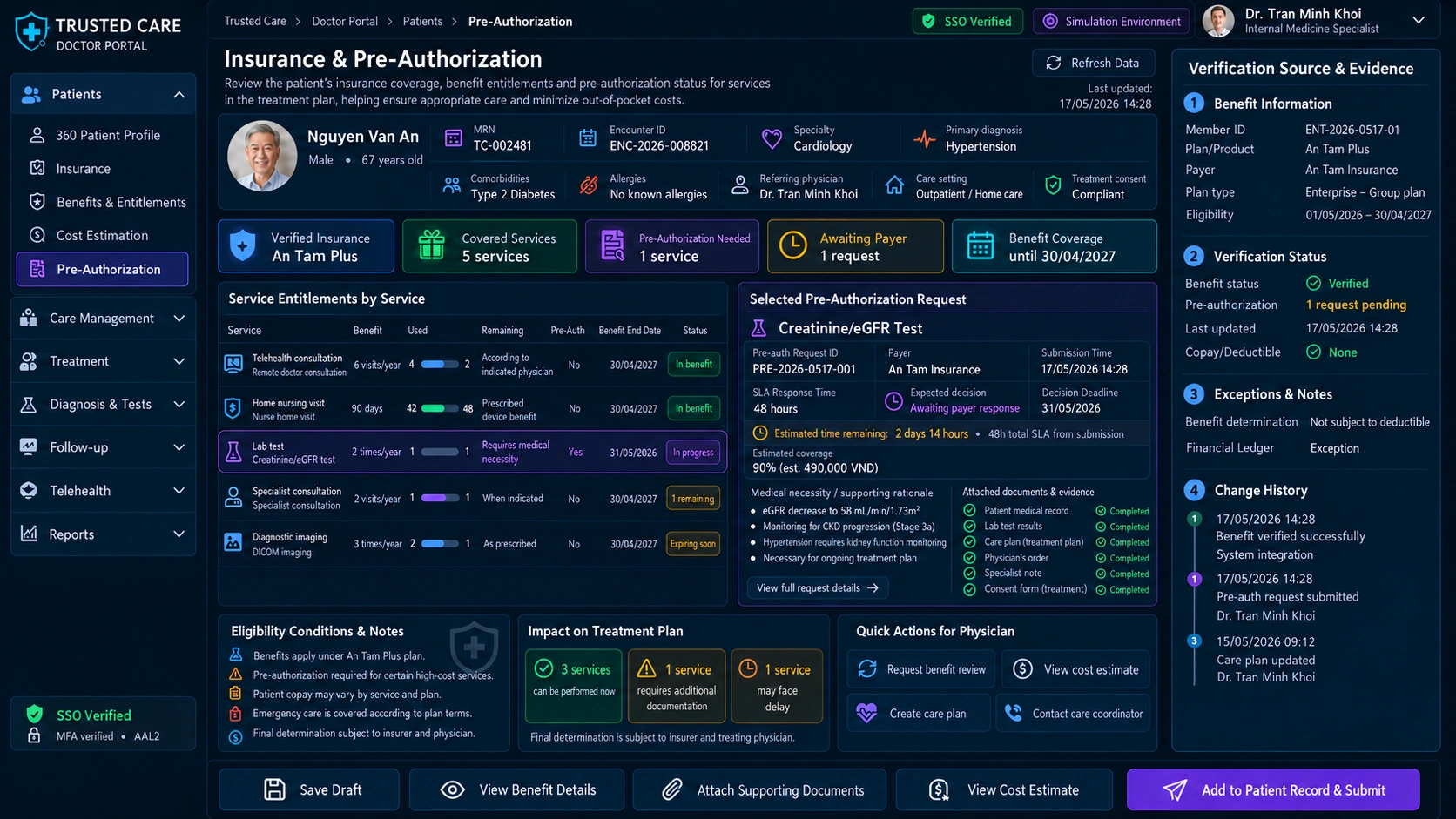Click the View Cost Estimate bottom button
The width and height of the screenshot is (1456, 819).
(x=1004, y=789)
